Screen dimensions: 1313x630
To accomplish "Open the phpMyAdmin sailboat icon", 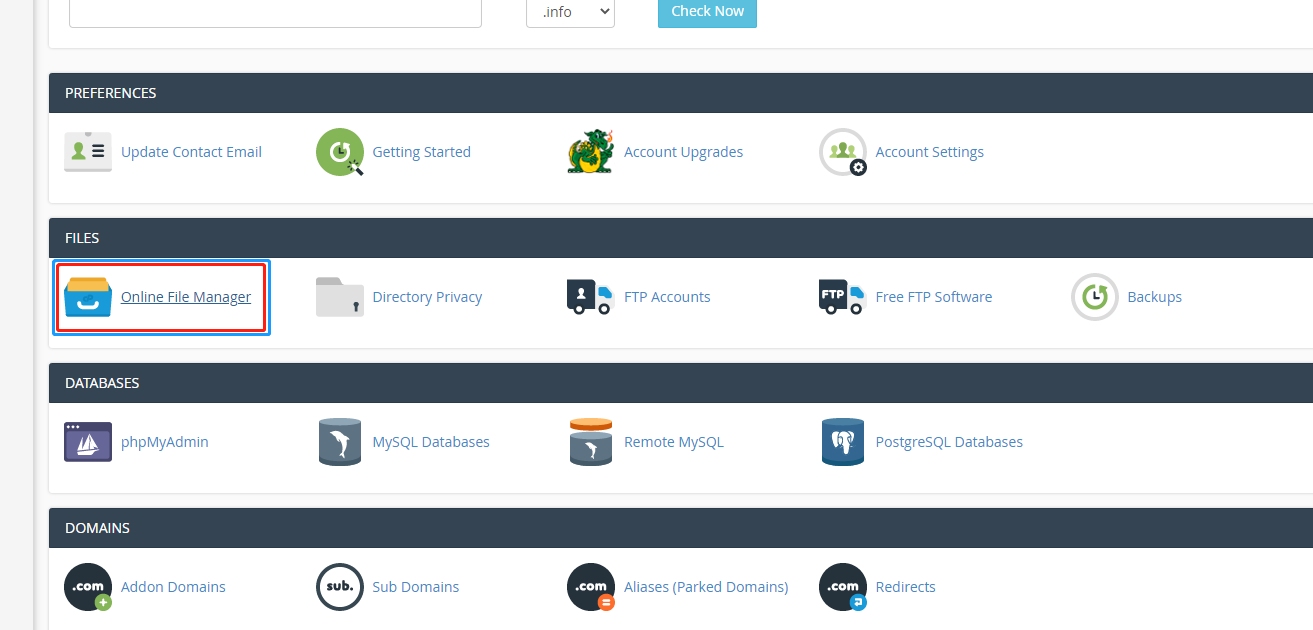I will pyautogui.click(x=88, y=442).
